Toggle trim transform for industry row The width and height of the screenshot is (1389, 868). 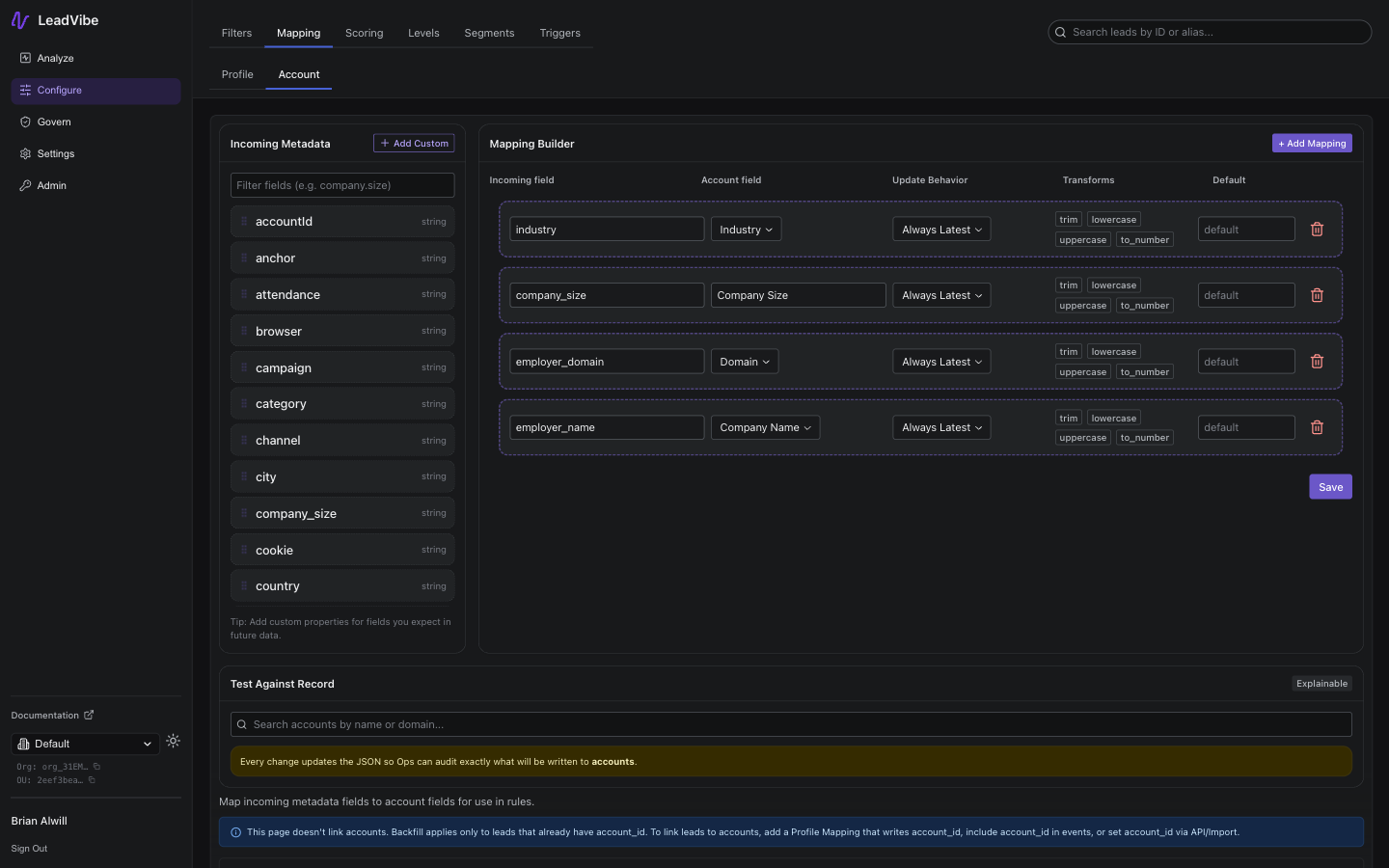tap(1068, 220)
